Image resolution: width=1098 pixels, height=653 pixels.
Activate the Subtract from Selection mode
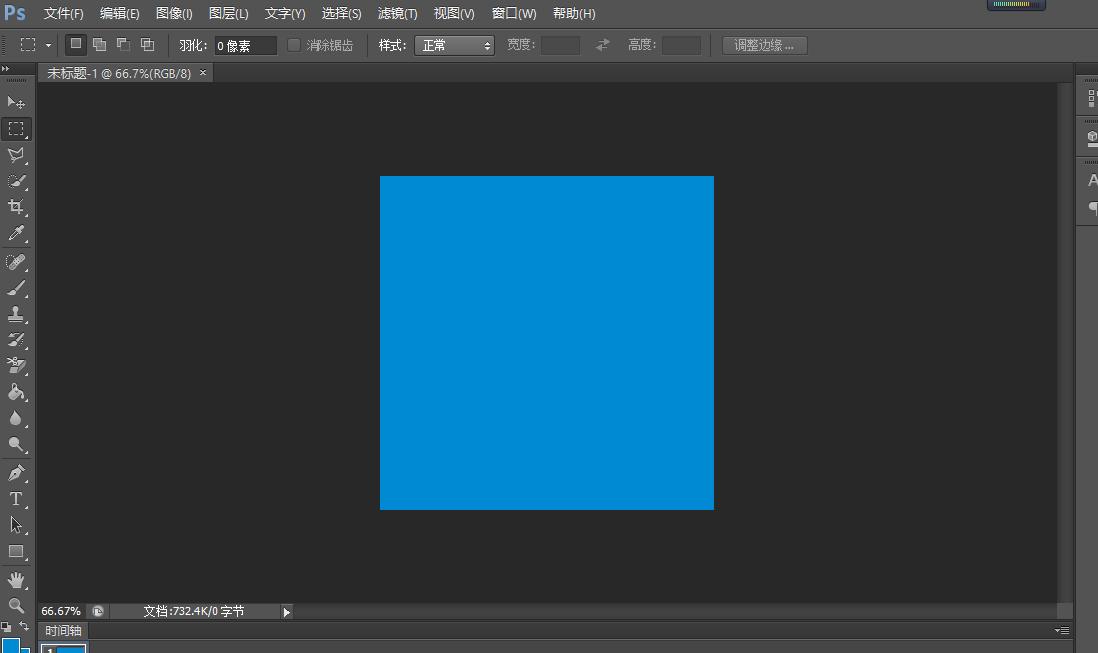coord(122,44)
